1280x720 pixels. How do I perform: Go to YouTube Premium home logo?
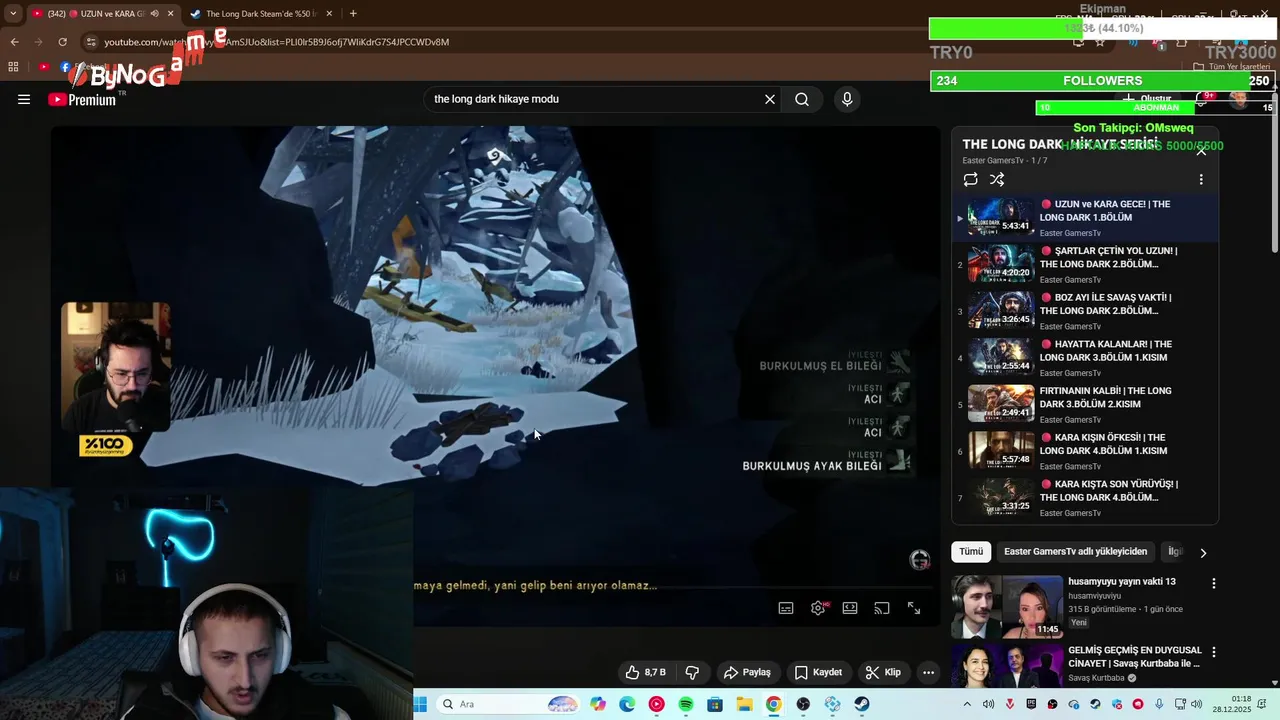pyautogui.click(x=82, y=99)
